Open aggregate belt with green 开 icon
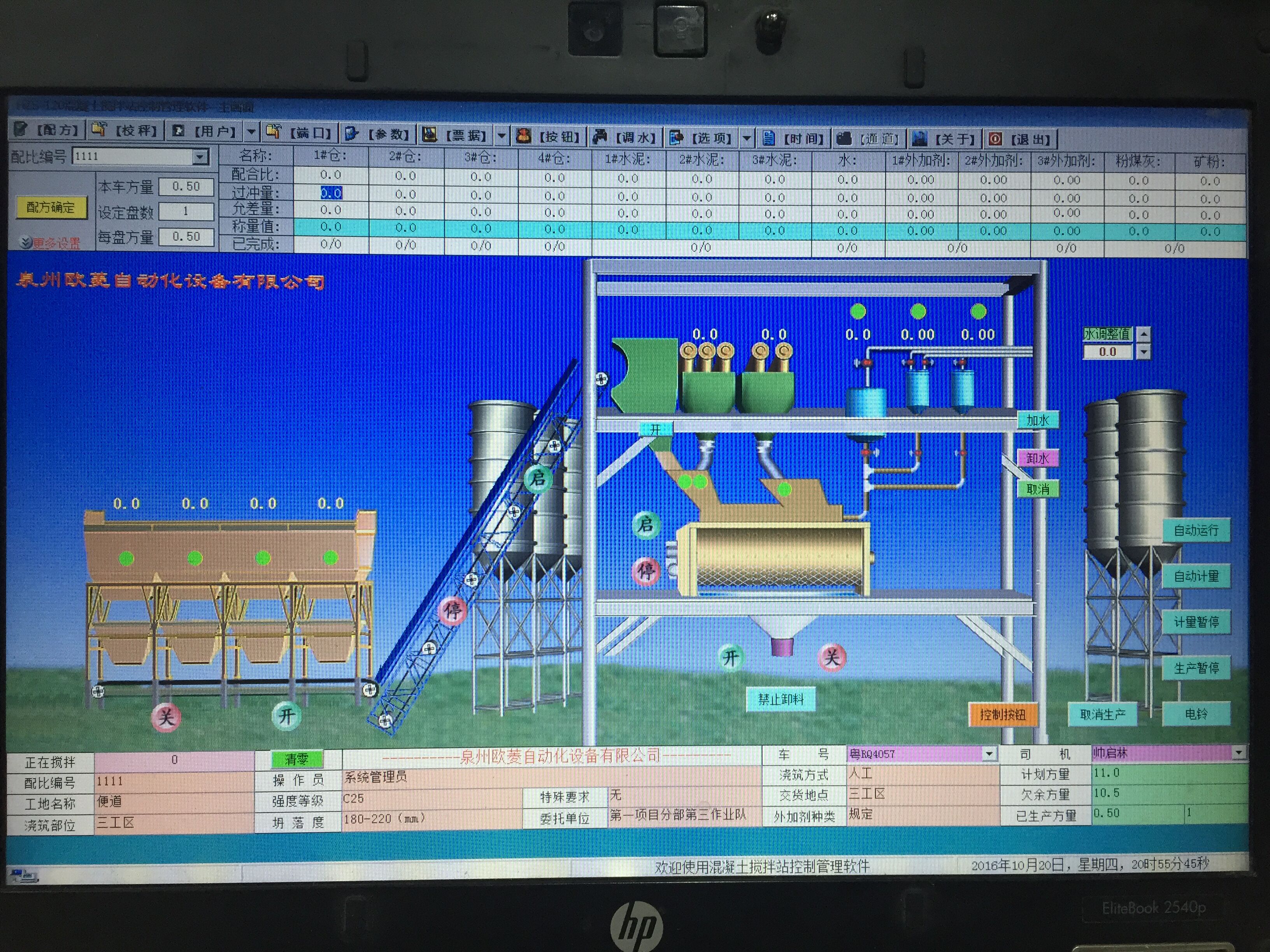Screen dimensions: 1270x952 point(286,716)
